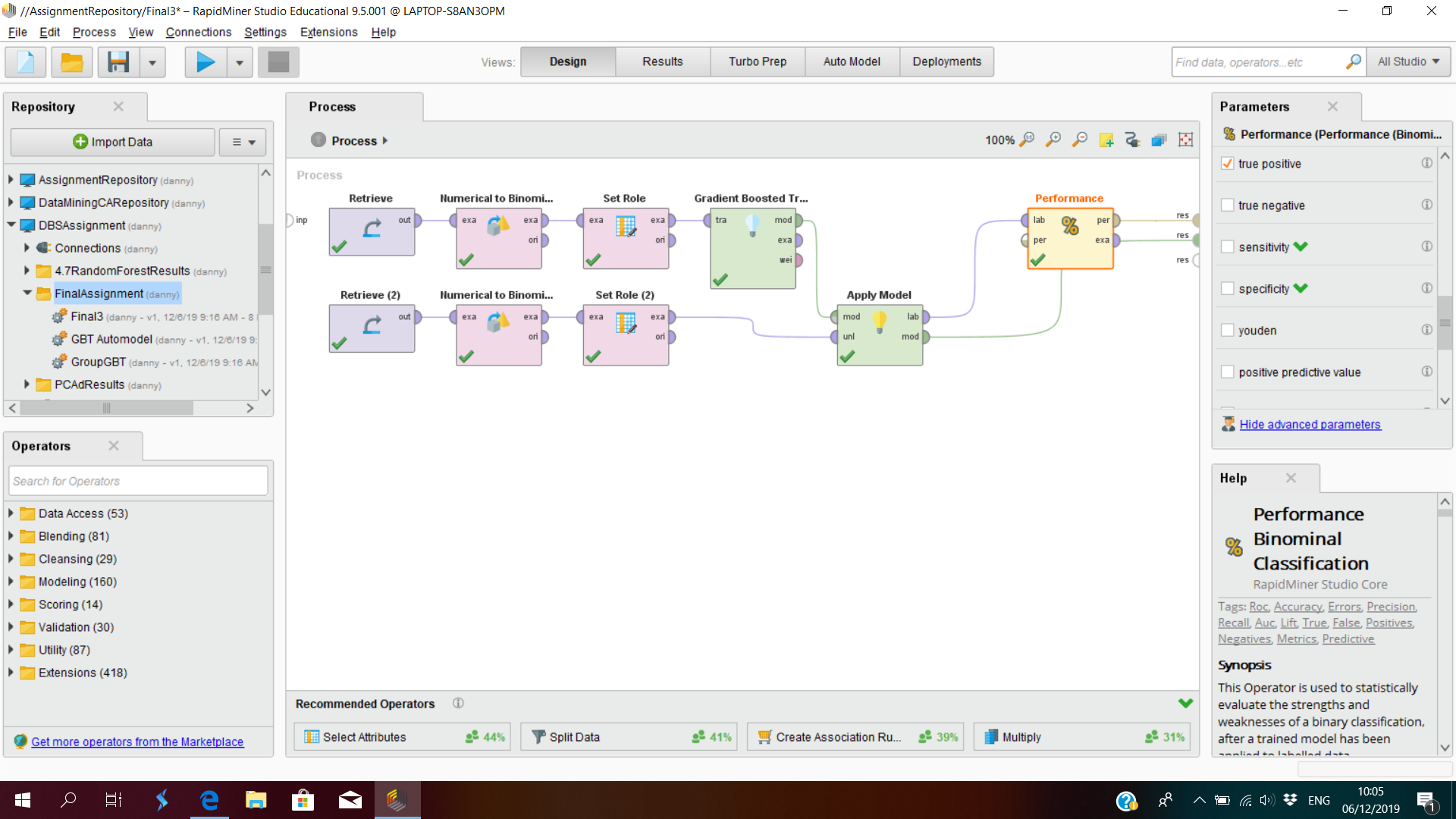Show info for the true positive parameter
The image size is (1456, 819).
[x=1426, y=163]
